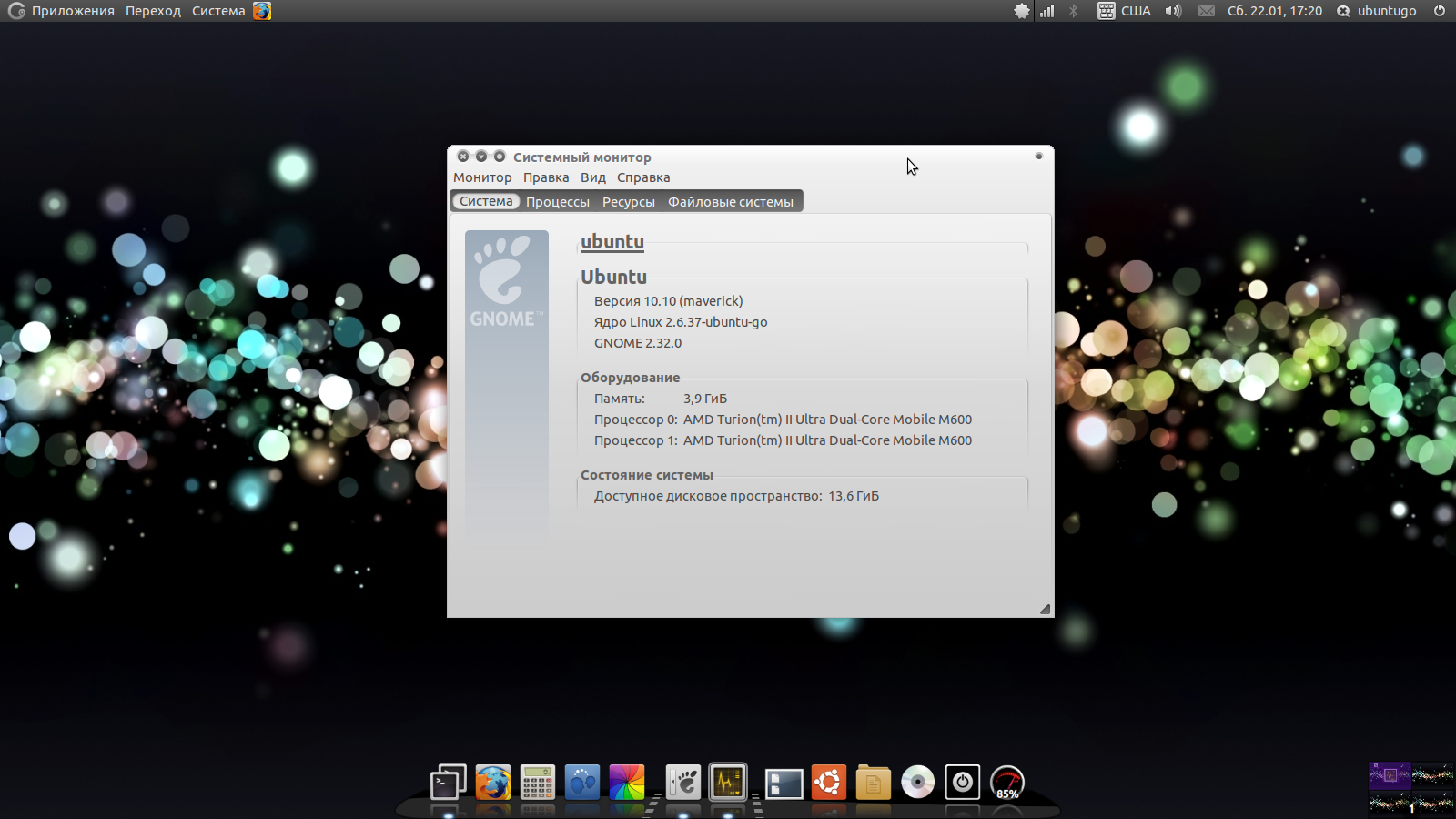Screen dimensions: 1456x819
Task: Open the Terminal icon in the dock
Action: click(x=448, y=782)
